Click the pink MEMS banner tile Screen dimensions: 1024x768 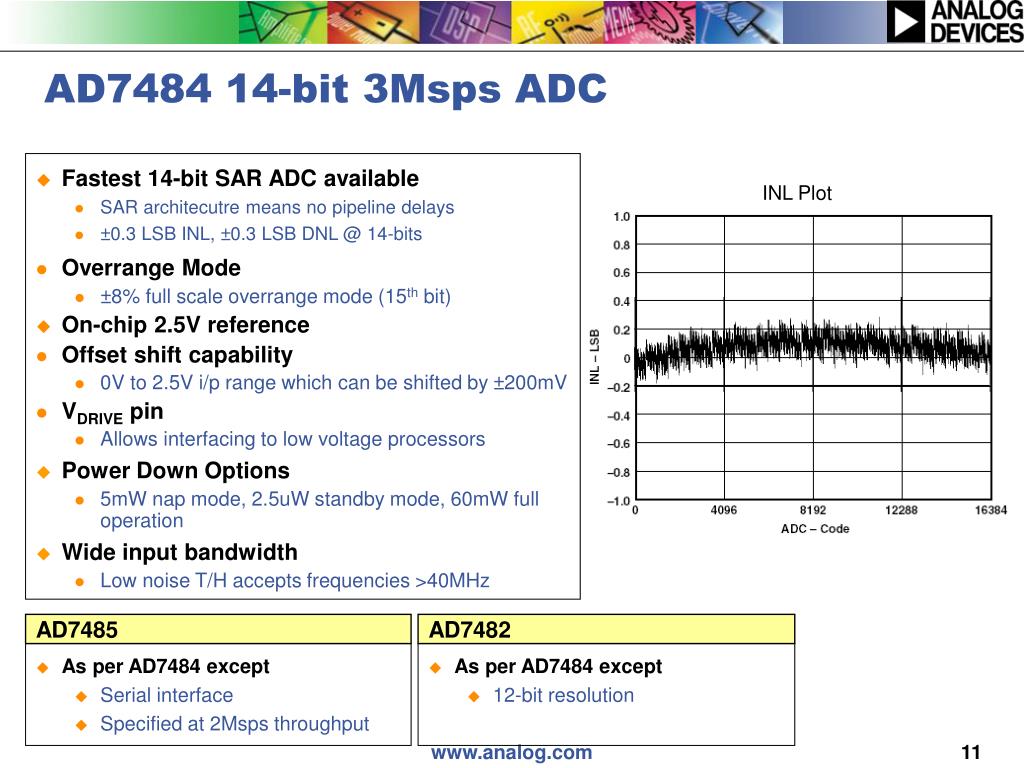coord(649,22)
